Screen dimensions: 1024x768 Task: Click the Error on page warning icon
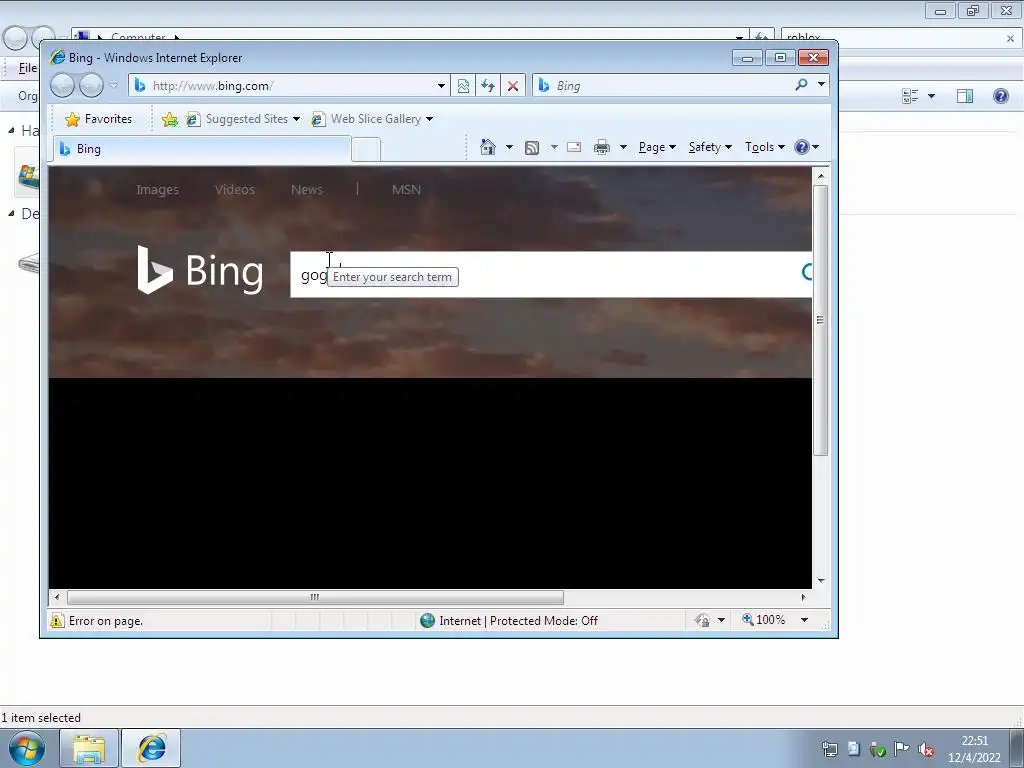(57, 620)
